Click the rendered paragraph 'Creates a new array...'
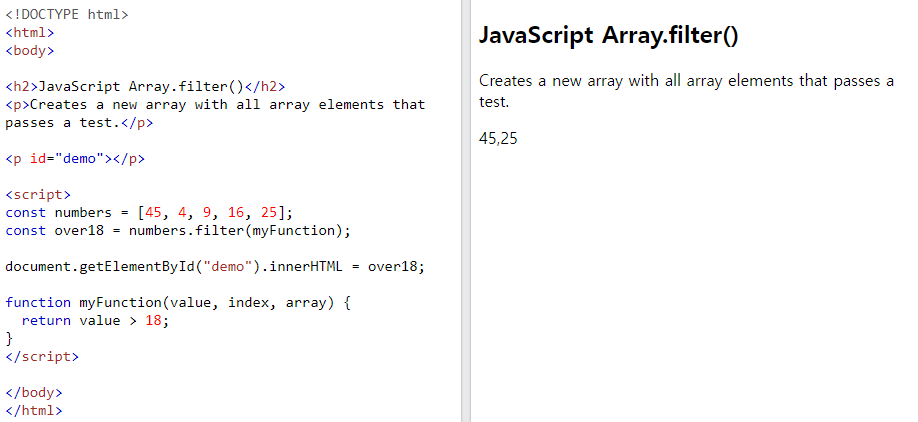Screen dimensions: 918x422 [686, 91]
